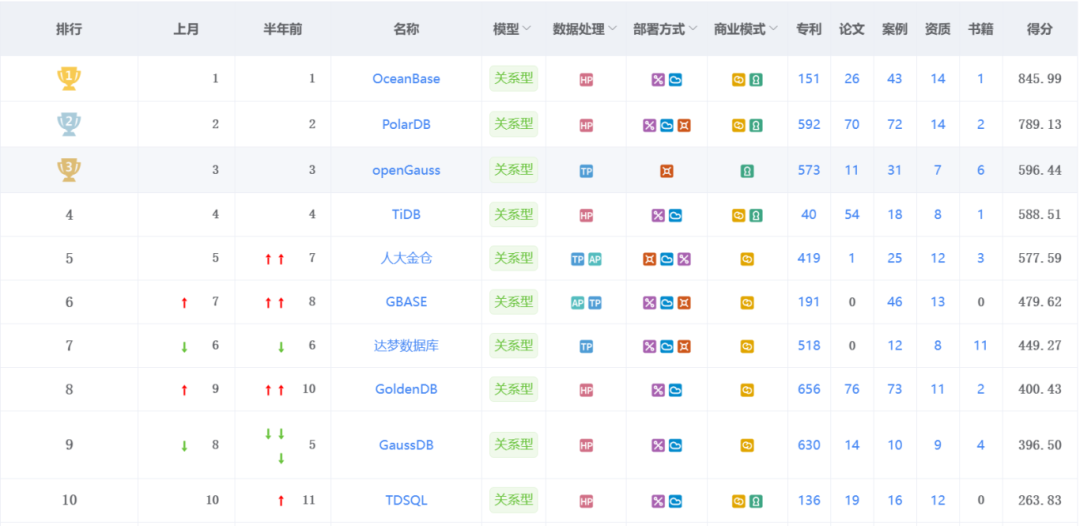Screen dimensions: 1080x526
Task: Open the 商业模式 filter dropdown
Action: pos(773,29)
